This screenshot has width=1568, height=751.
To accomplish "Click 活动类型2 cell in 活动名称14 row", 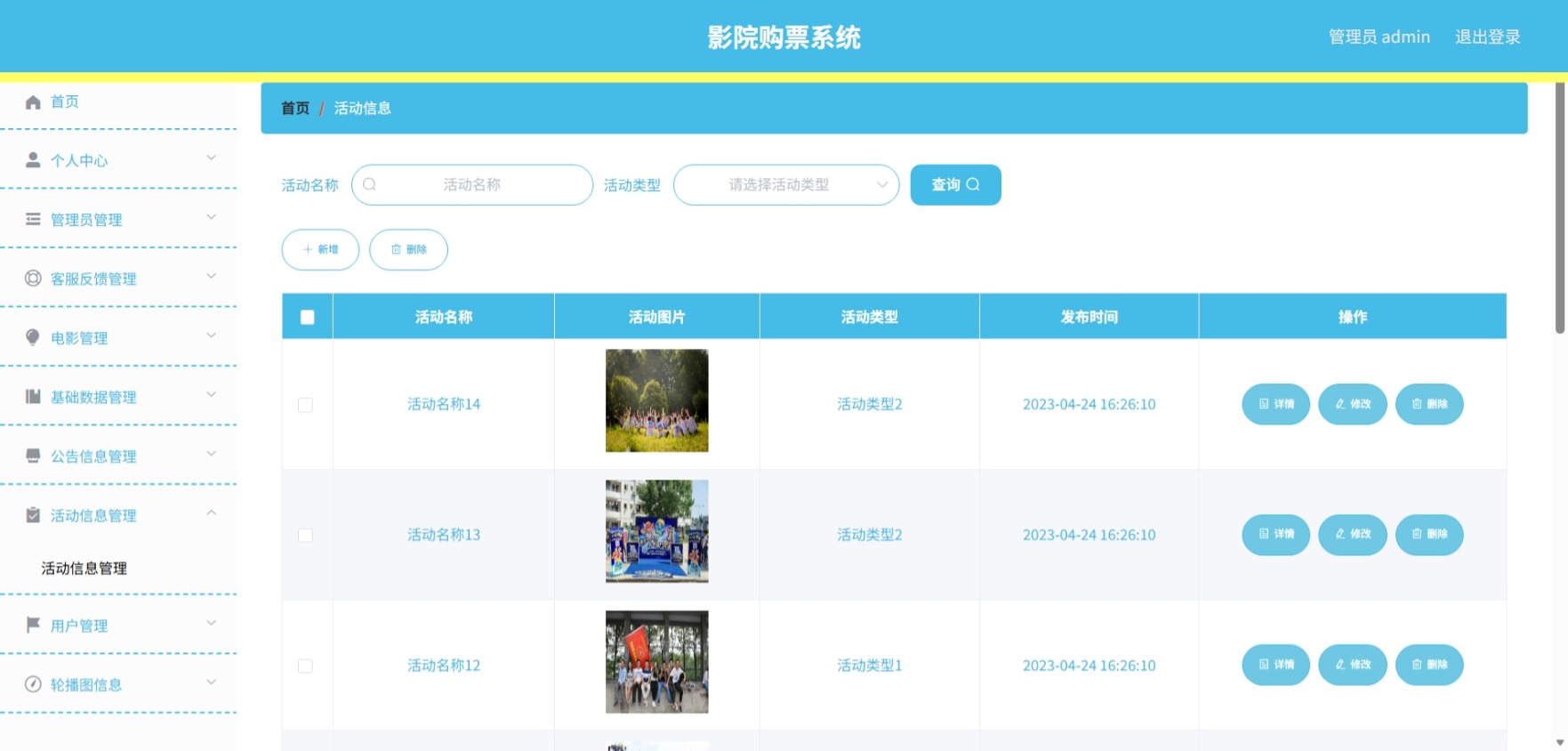I will pos(869,404).
